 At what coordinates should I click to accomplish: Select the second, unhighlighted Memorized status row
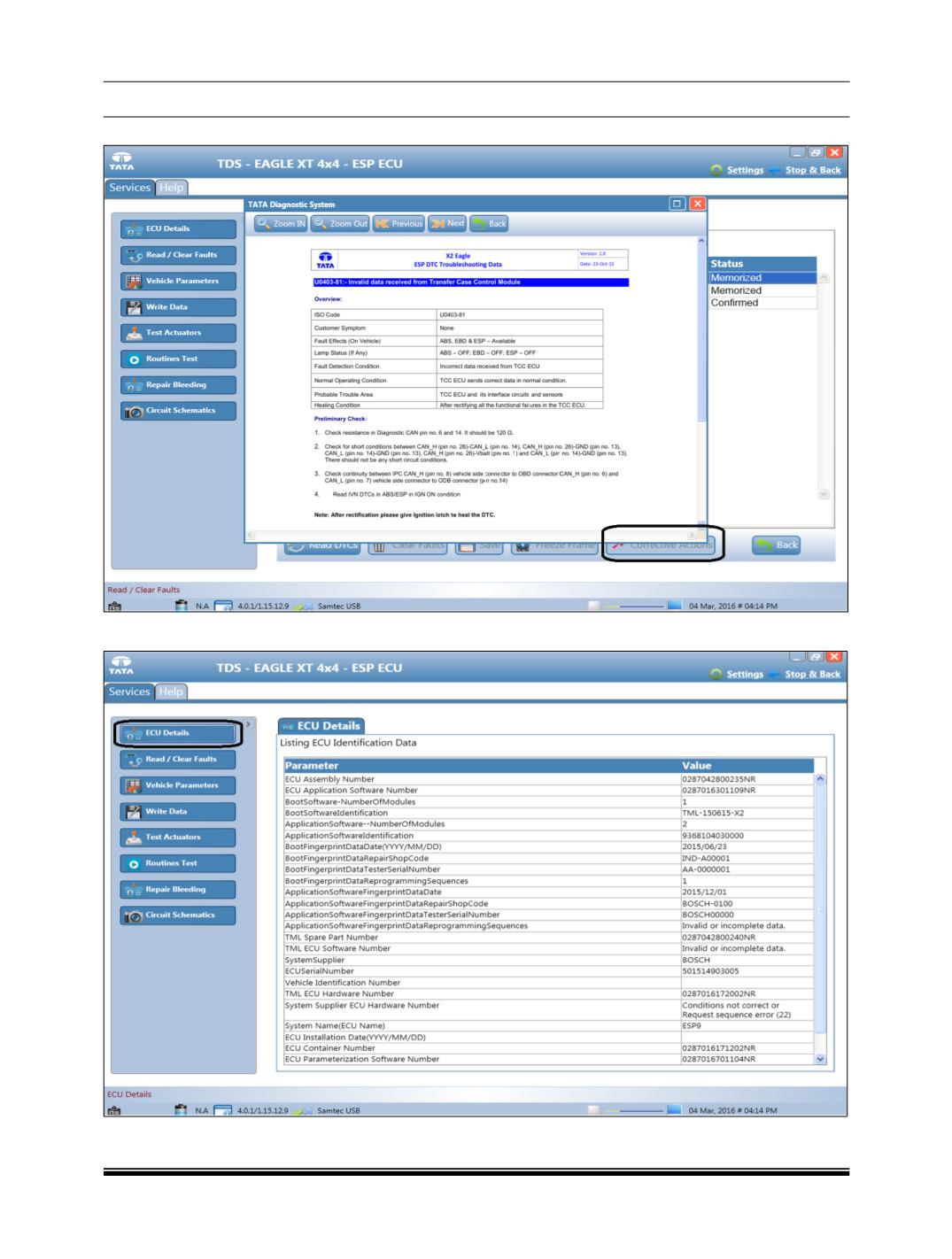(x=762, y=290)
